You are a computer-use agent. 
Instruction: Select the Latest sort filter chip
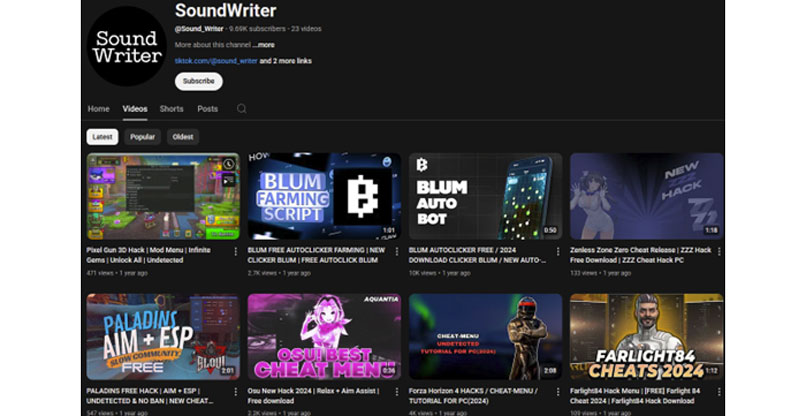click(102, 137)
